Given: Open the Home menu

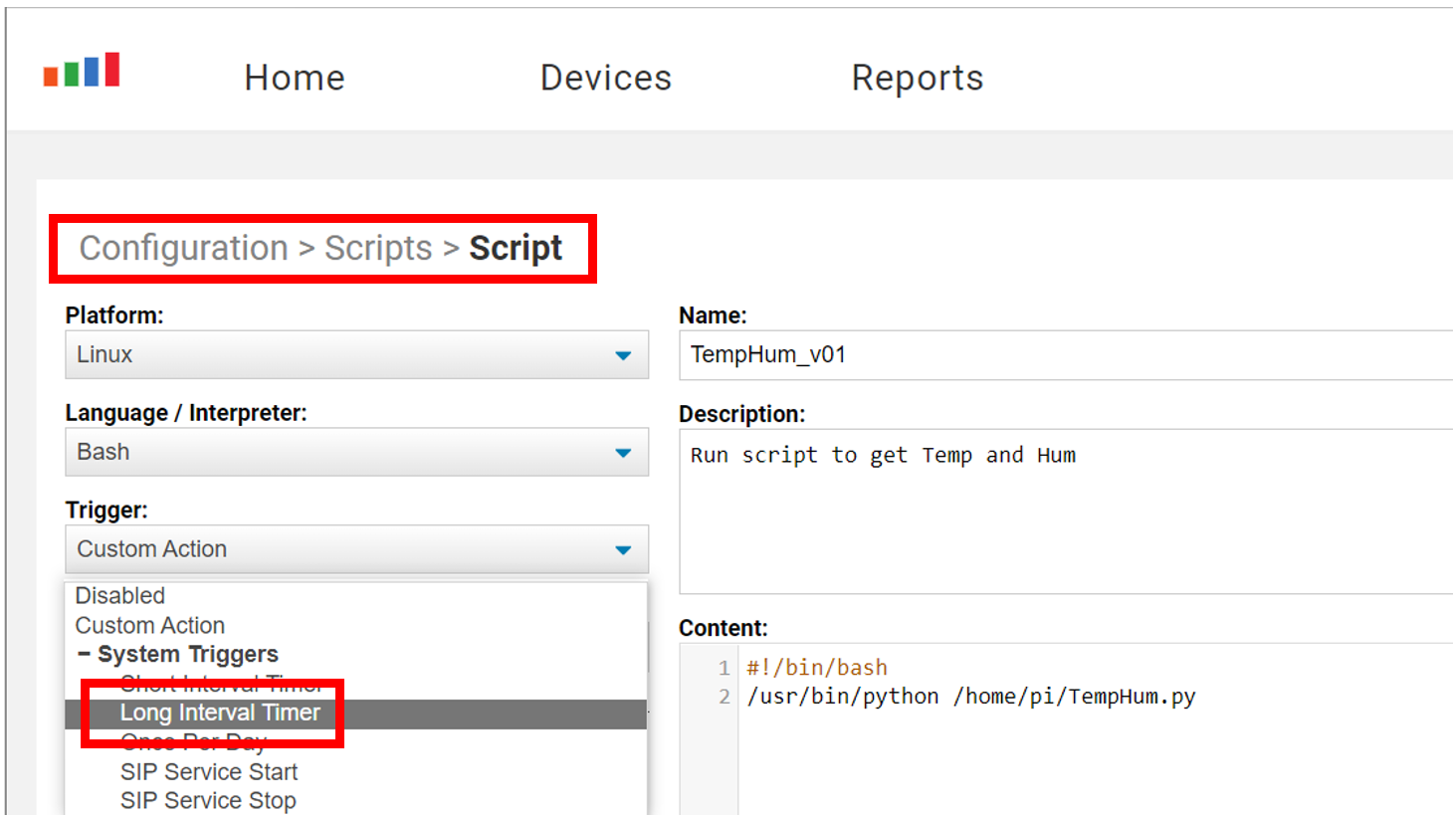Looking at the screenshot, I should [295, 78].
